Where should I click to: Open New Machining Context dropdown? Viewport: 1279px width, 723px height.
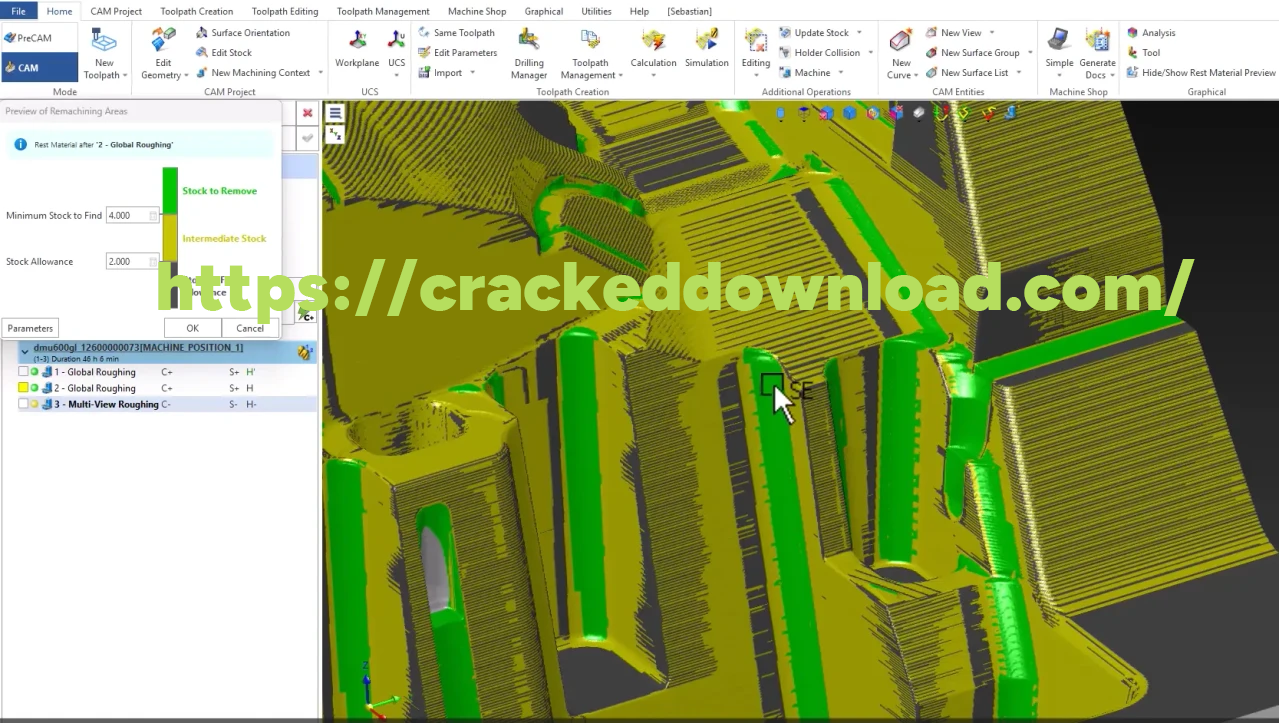click(x=320, y=73)
